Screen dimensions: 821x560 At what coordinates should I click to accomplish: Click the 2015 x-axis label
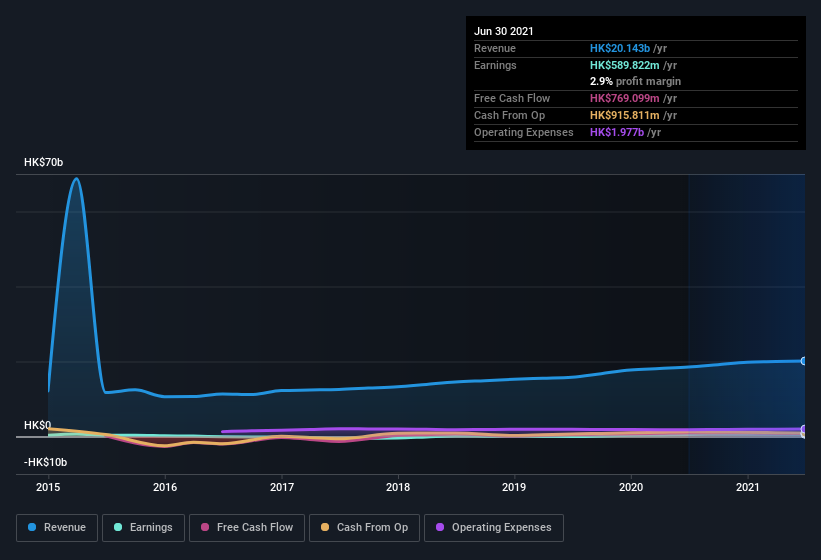click(48, 487)
